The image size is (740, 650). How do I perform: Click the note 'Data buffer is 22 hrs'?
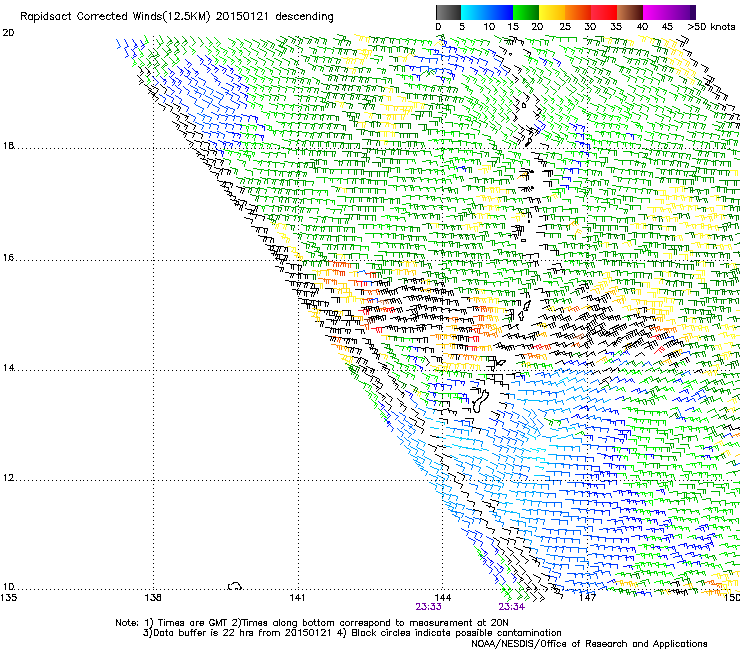coord(204,633)
